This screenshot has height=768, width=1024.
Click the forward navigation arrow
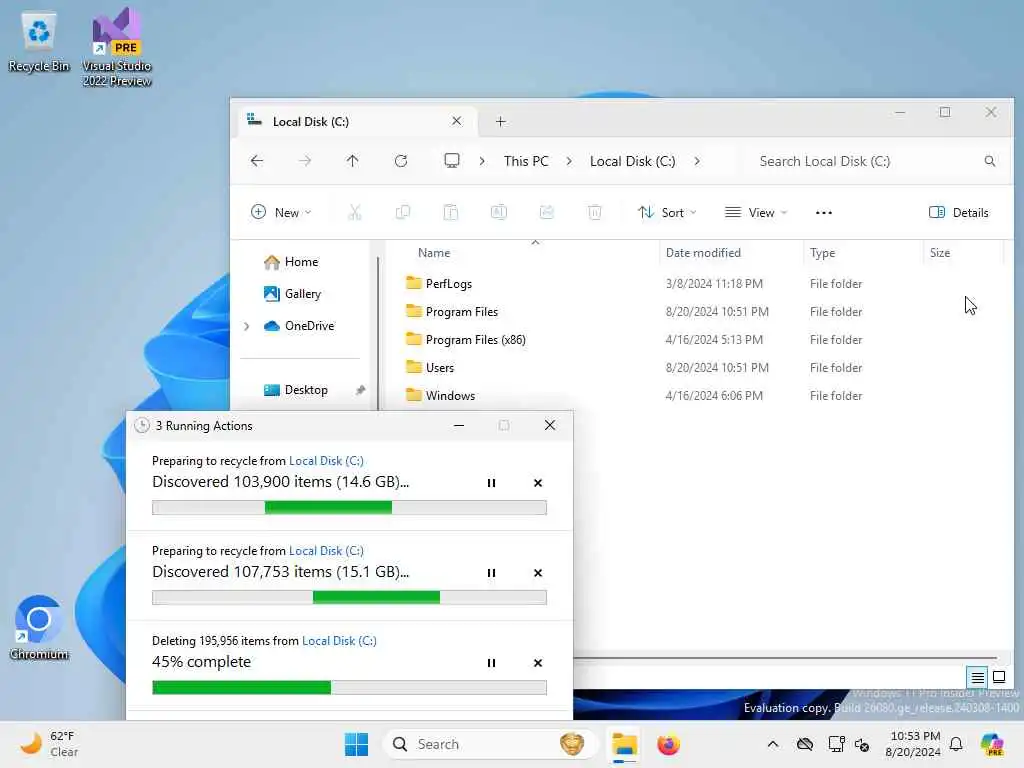[304, 161]
